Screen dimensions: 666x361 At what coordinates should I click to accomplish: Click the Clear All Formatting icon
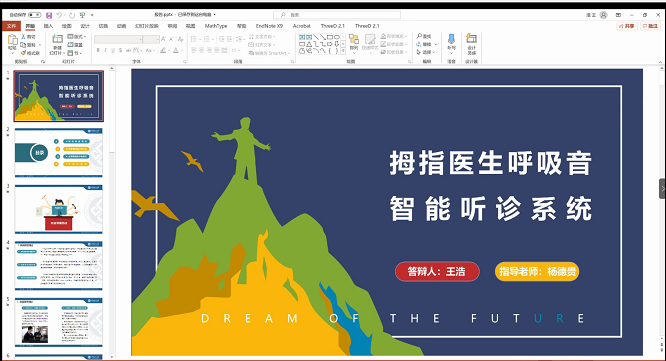tap(181, 39)
